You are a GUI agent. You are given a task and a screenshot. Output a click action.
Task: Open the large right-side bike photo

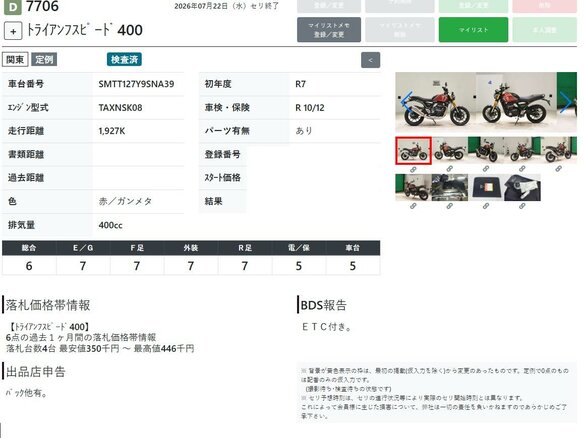(x=516, y=102)
